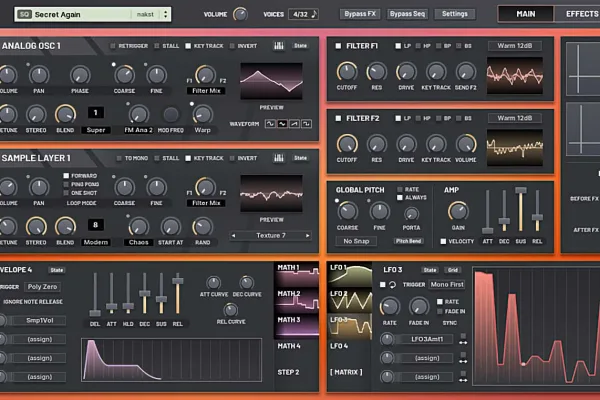Image resolution: width=600 pixels, height=400 pixels.
Task: Adjust the Envelope 4 REL slider
Action: pyautogui.click(x=178, y=294)
